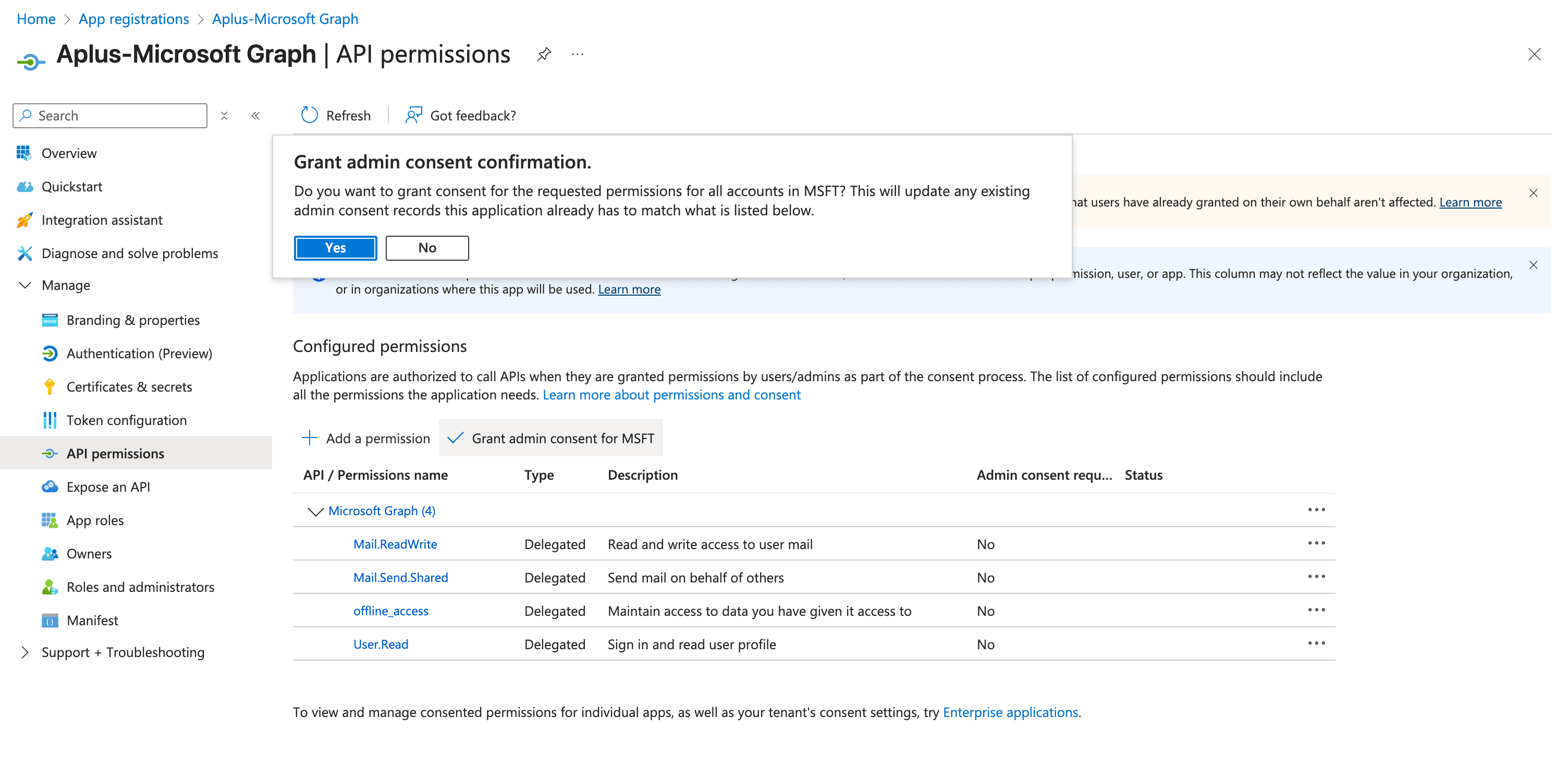Open the Got feedback icon

(x=414, y=115)
